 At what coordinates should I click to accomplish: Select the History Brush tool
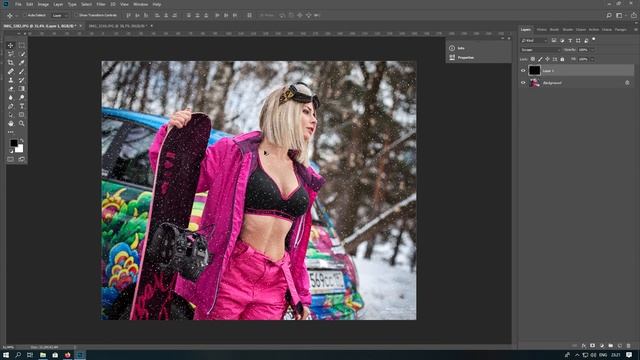coord(22,80)
